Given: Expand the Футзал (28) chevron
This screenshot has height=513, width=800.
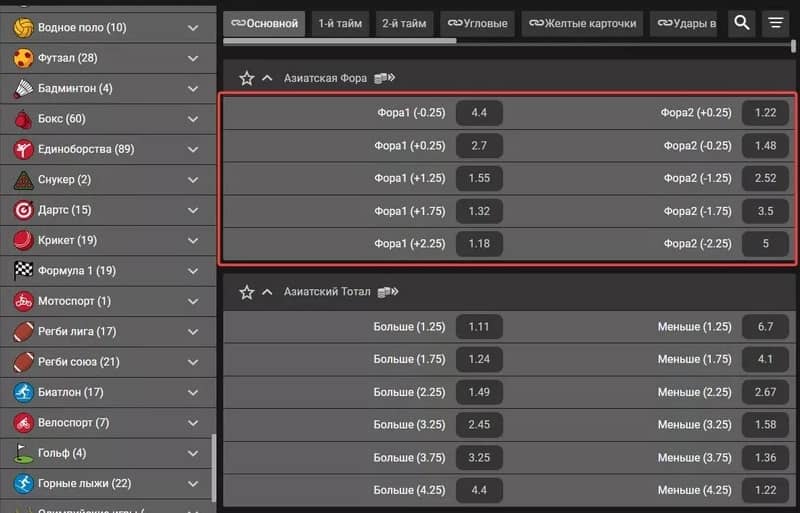Looking at the screenshot, I should pos(193,58).
